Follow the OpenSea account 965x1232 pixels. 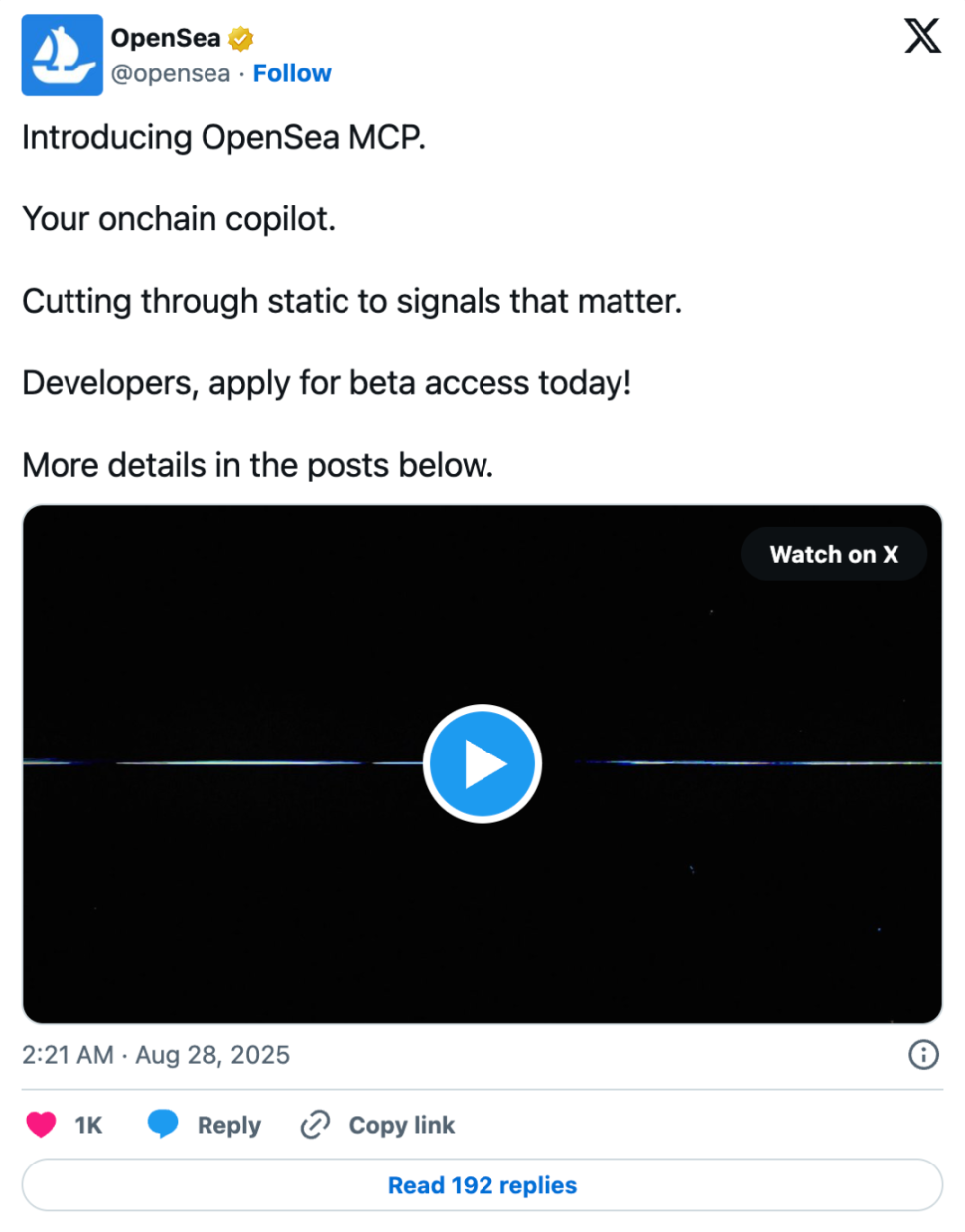pos(292,73)
